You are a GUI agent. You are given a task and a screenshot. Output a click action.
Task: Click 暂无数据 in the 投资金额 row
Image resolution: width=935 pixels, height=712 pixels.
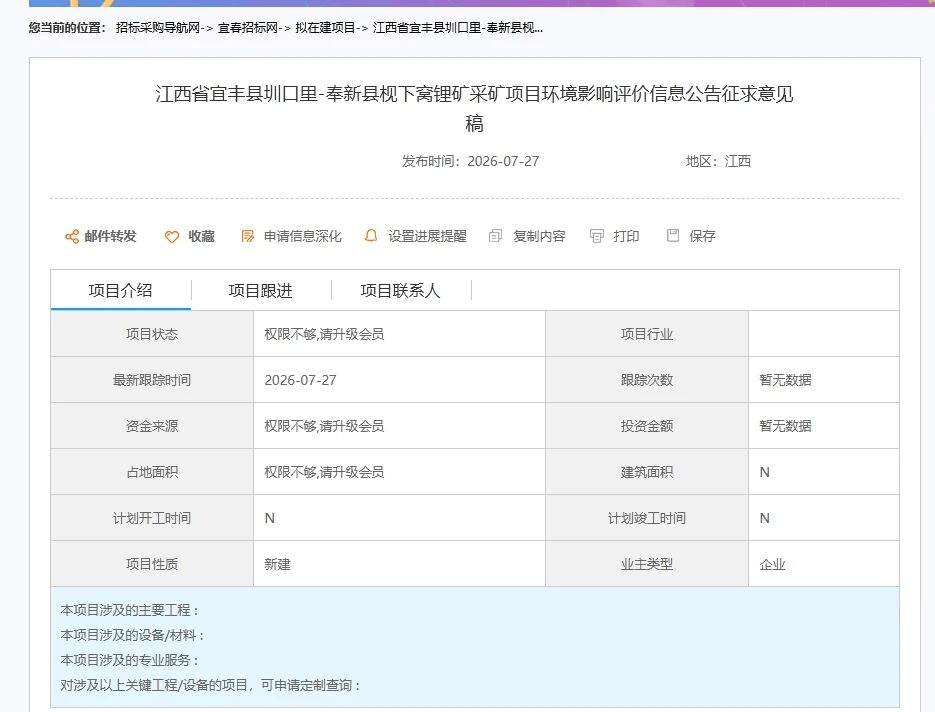pos(785,426)
